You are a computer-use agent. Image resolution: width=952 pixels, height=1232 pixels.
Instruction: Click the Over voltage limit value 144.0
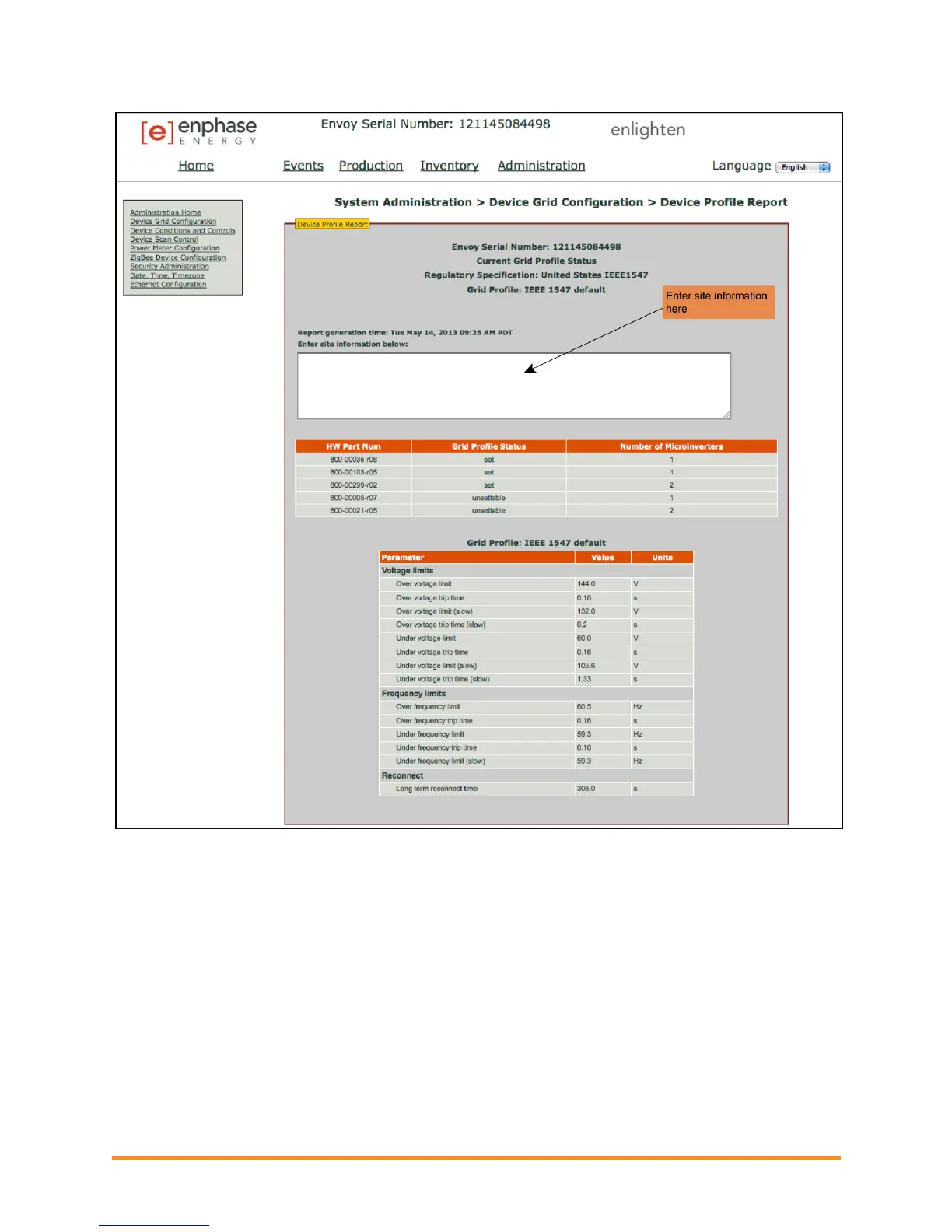[586, 584]
